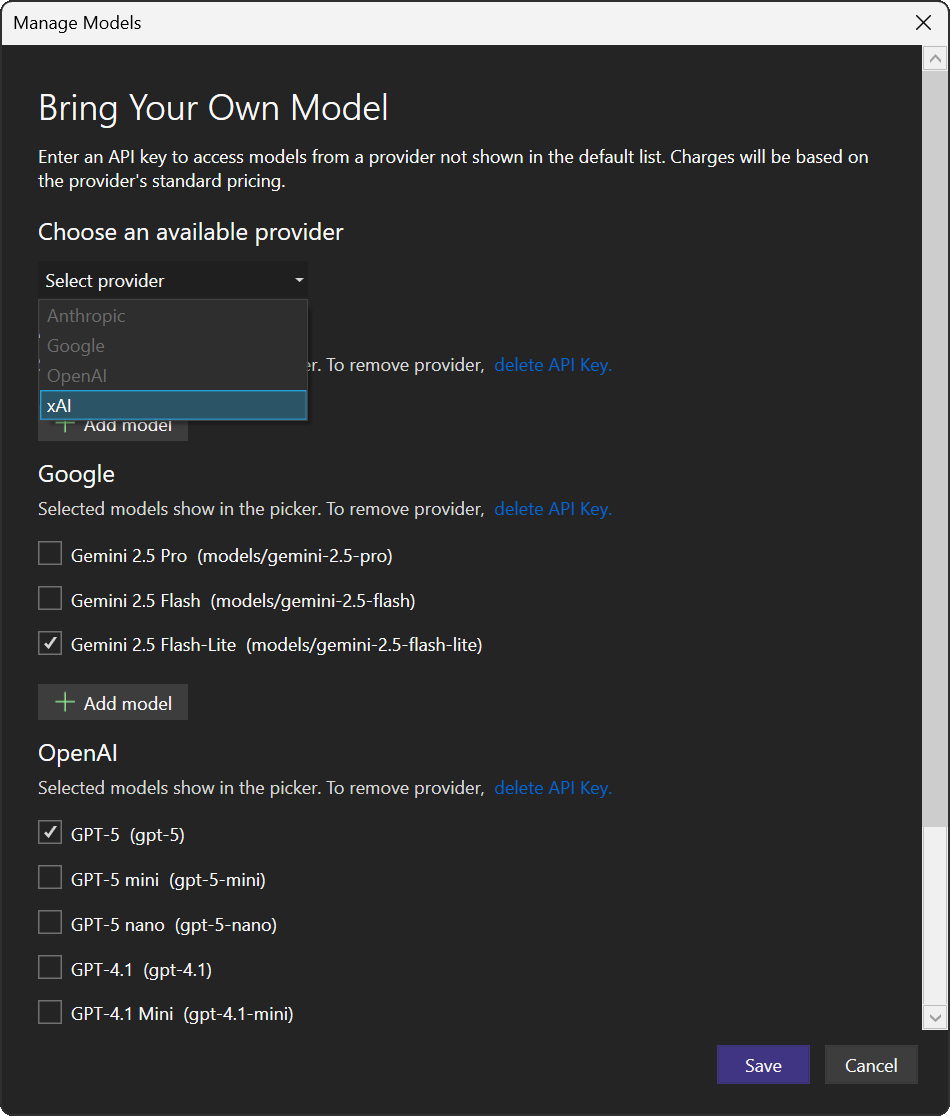Open the Select provider combo box
Viewport: 950px width, 1116px height.
pyautogui.click(x=173, y=280)
